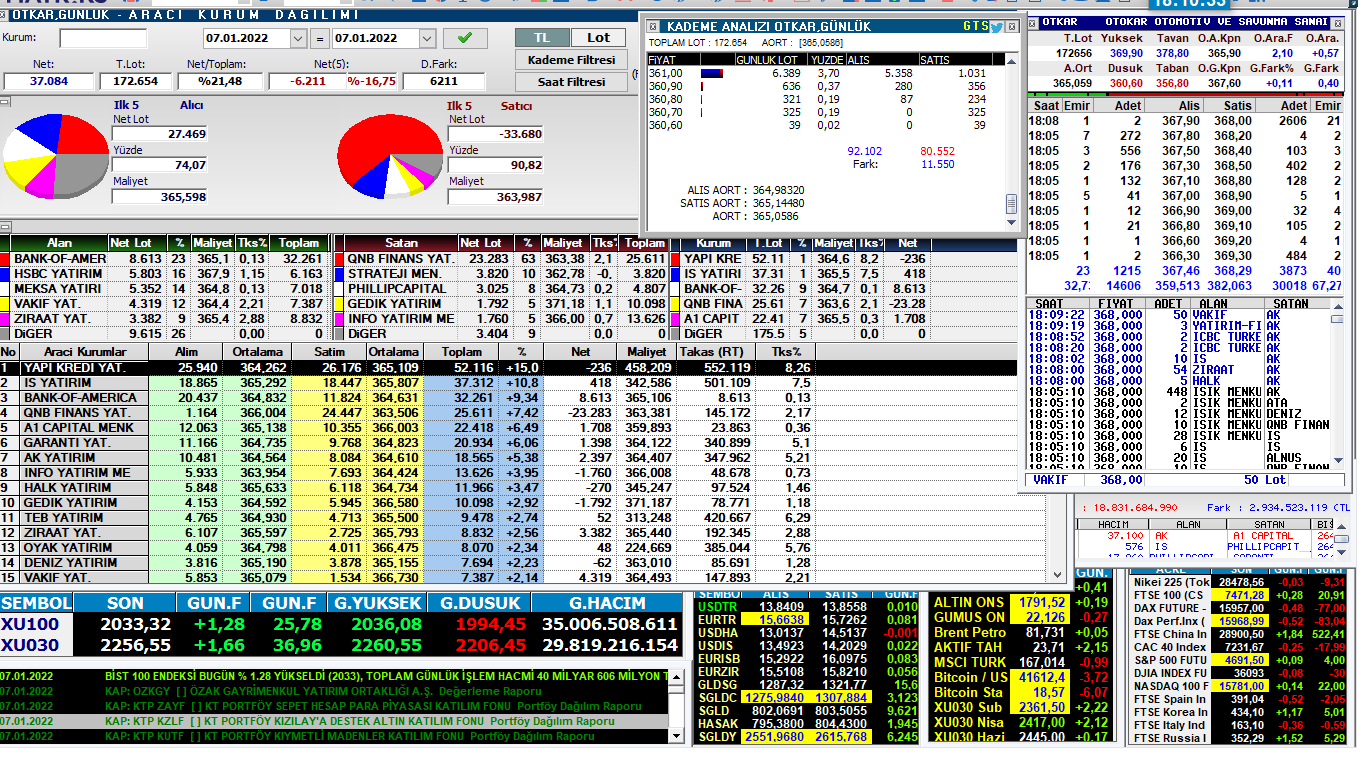Click XU030 symbol in index table
This screenshot has width=1366, height=768.
30,646
